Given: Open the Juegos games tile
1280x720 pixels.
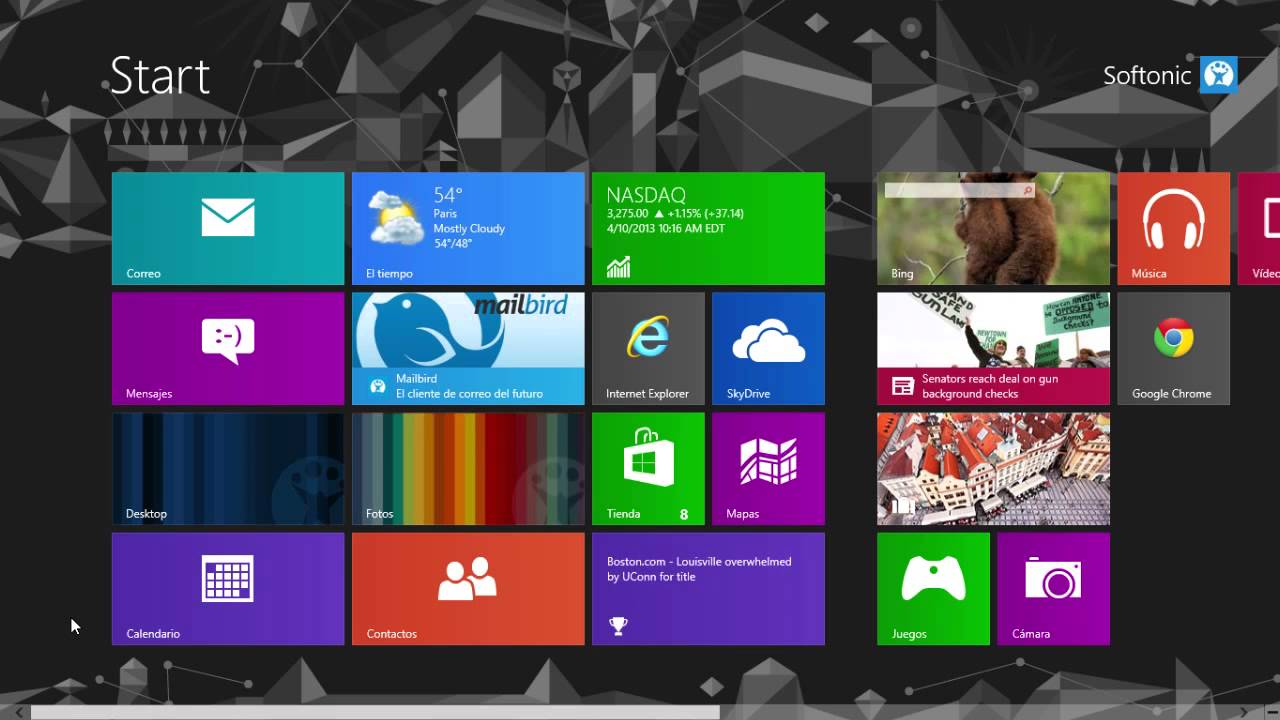Looking at the screenshot, I should 933,588.
